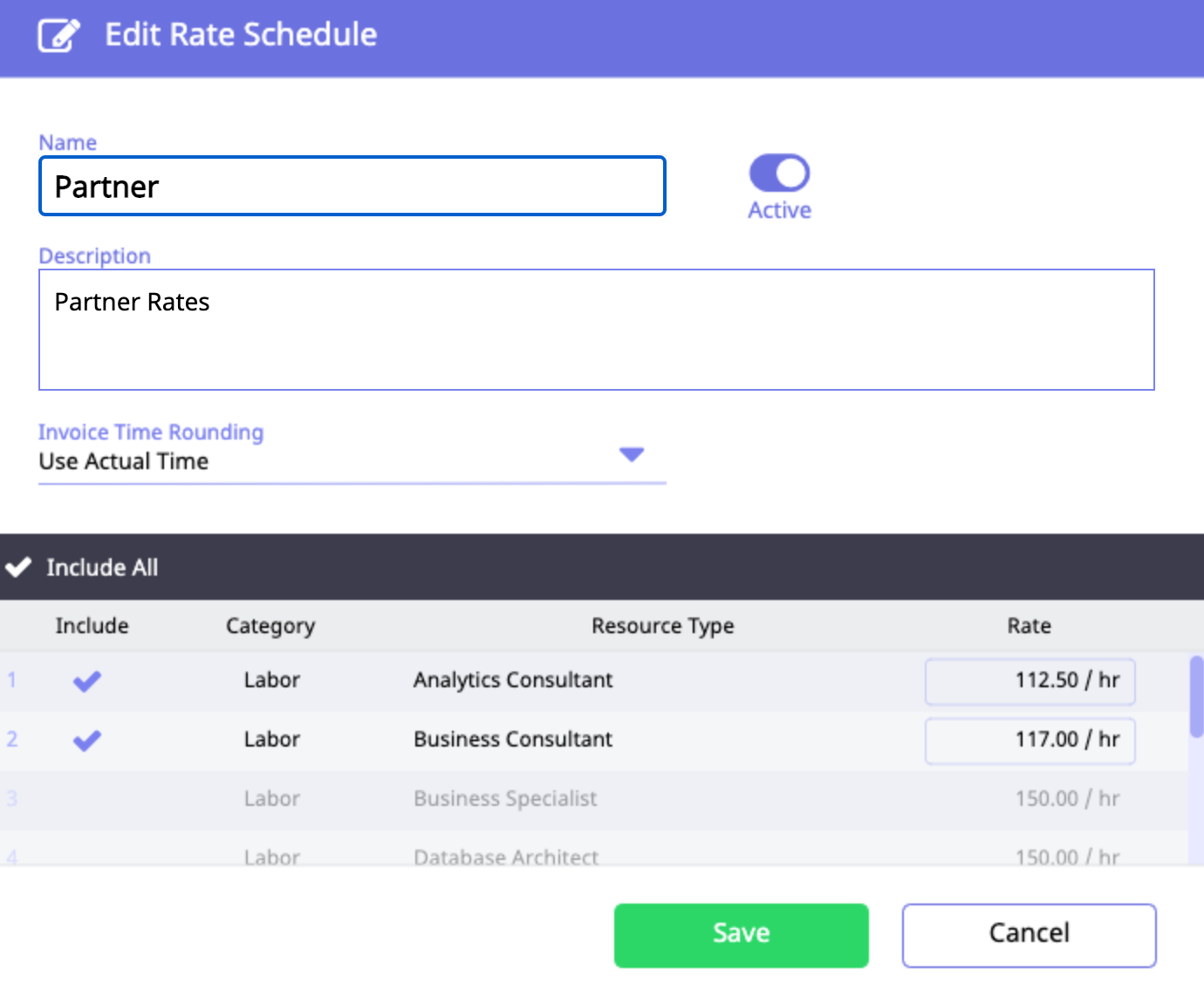The height and width of the screenshot is (989, 1204).
Task: Edit the 112.50 / hr rate field
Action: click(x=1030, y=680)
